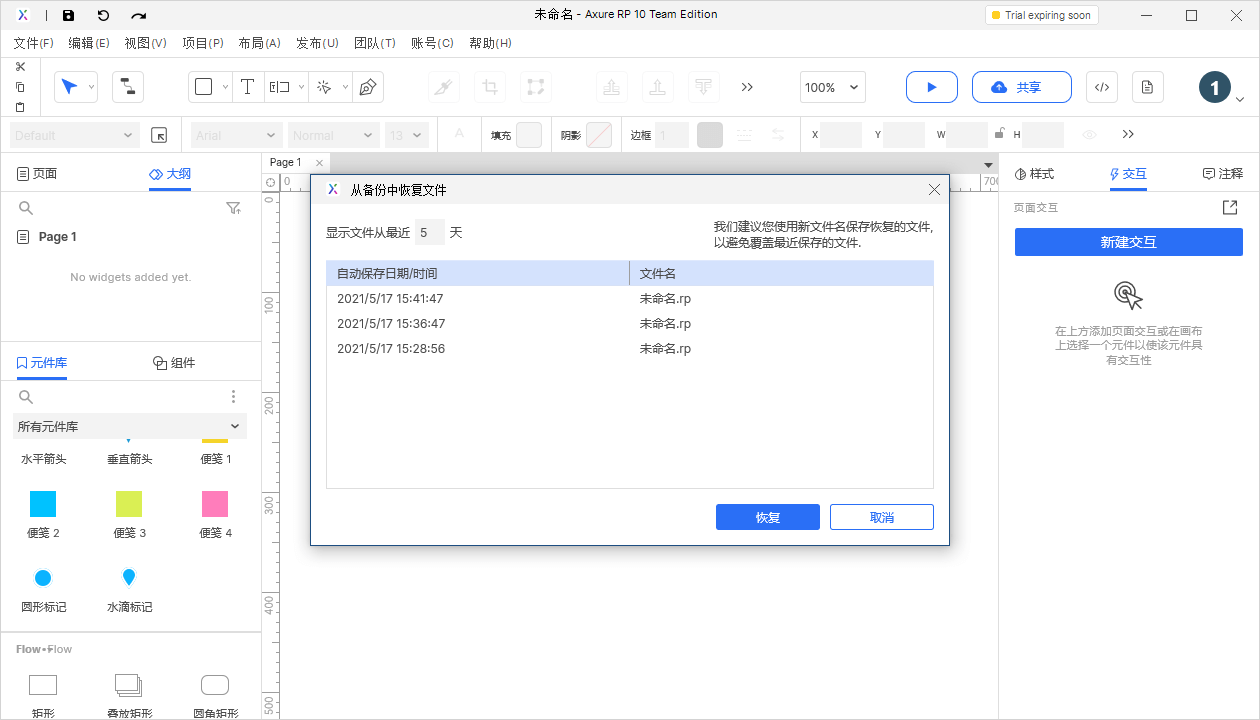This screenshot has height=720, width=1260.
Task: Click the 共享 share button
Action: (1022, 87)
